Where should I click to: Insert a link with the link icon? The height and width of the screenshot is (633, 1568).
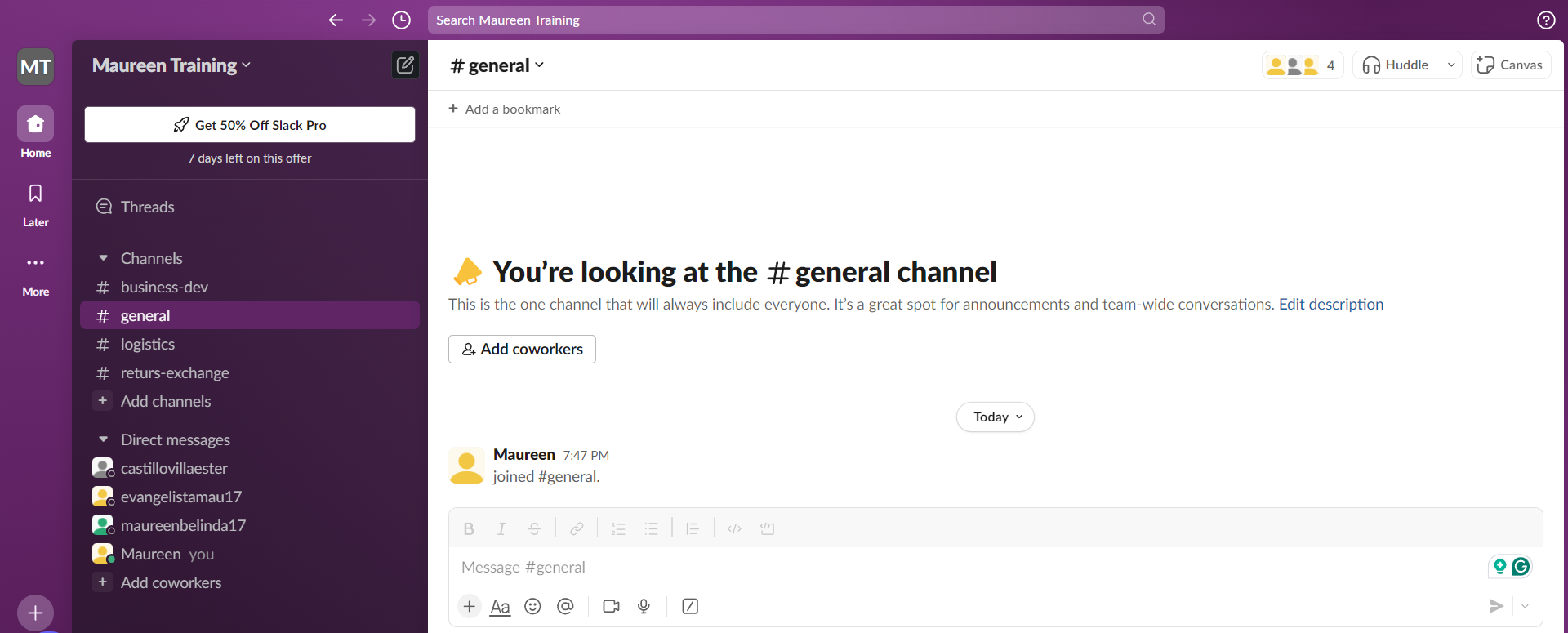[x=577, y=528]
